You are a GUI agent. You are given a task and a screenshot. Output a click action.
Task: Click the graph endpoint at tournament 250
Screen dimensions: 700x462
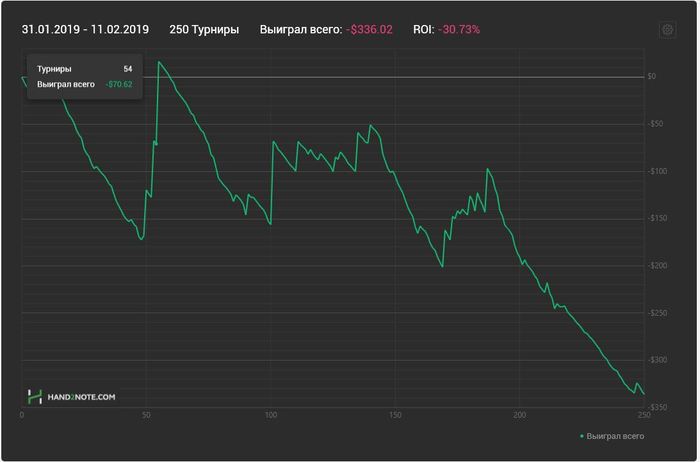[644, 394]
